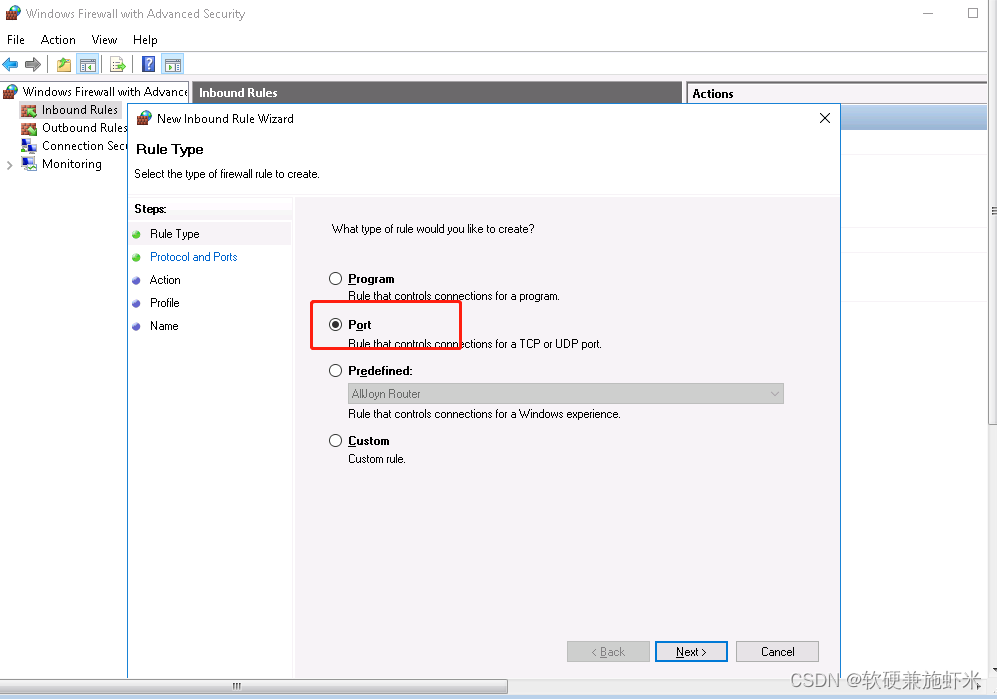Maximize the Windows Firewall main window

[x=973, y=13]
